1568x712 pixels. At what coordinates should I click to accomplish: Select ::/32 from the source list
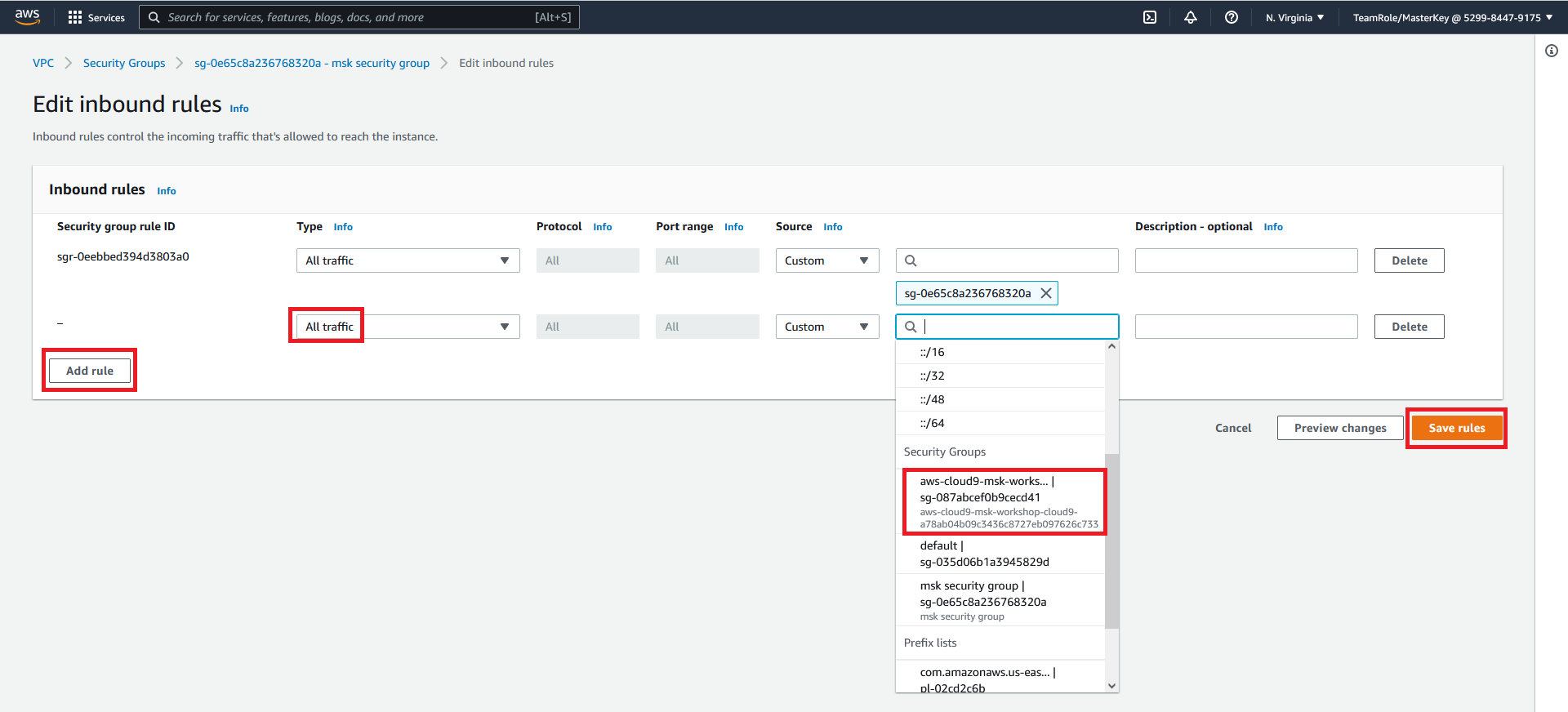(x=1000, y=376)
